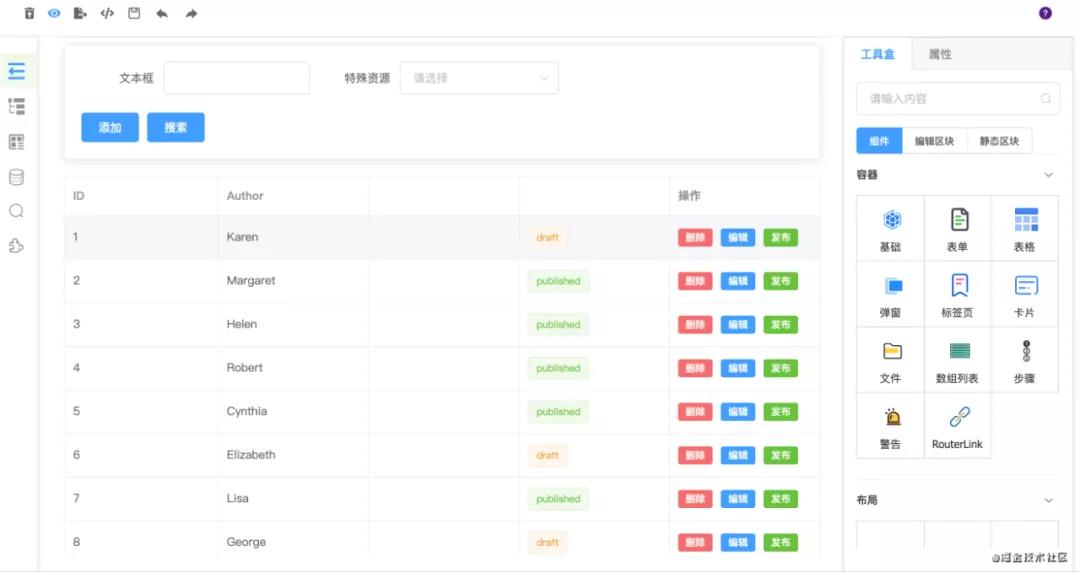The height and width of the screenshot is (573, 1080).
Task: Click the published tag in Margaret's row
Action: click(x=559, y=281)
